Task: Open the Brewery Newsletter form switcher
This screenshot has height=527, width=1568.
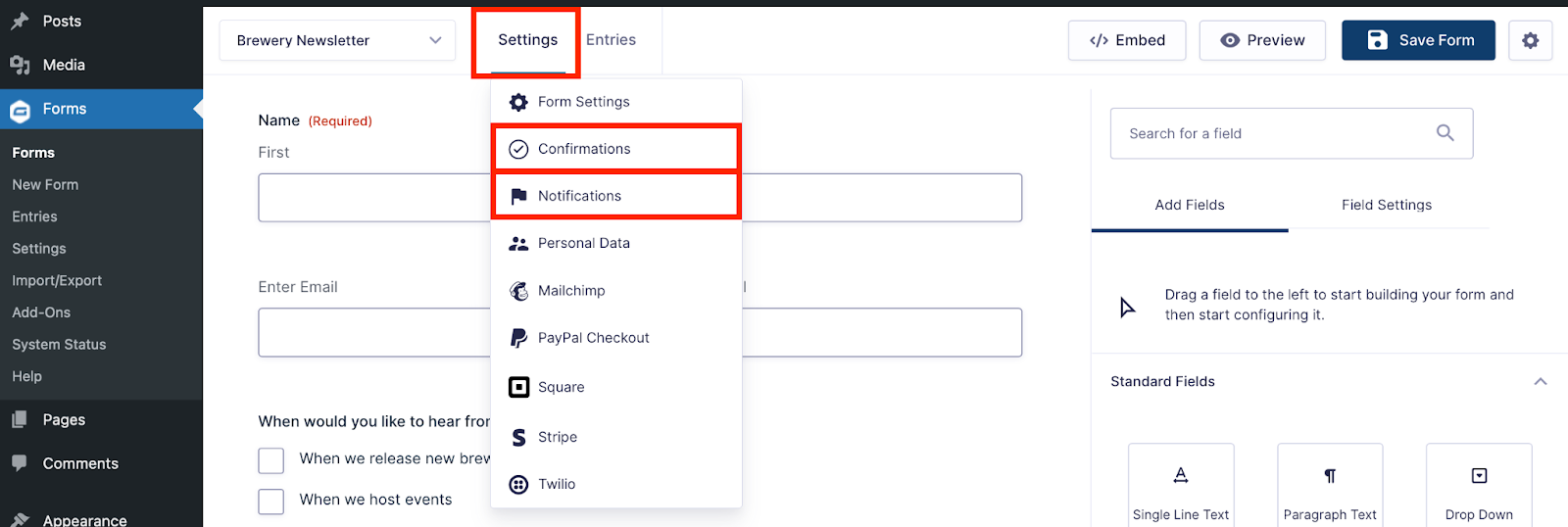Action: [x=337, y=40]
